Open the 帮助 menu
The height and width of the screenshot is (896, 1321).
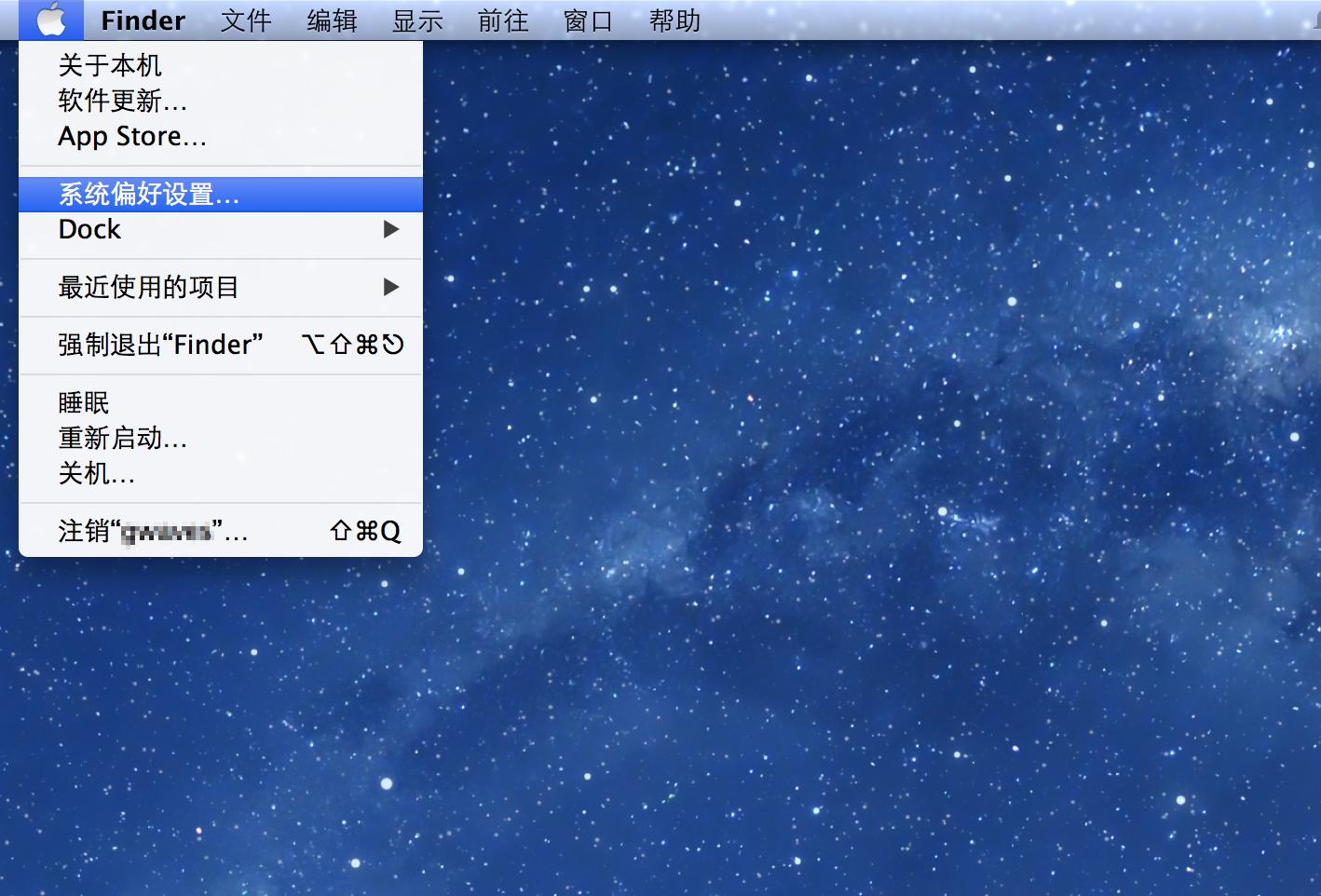click(674, 20)
